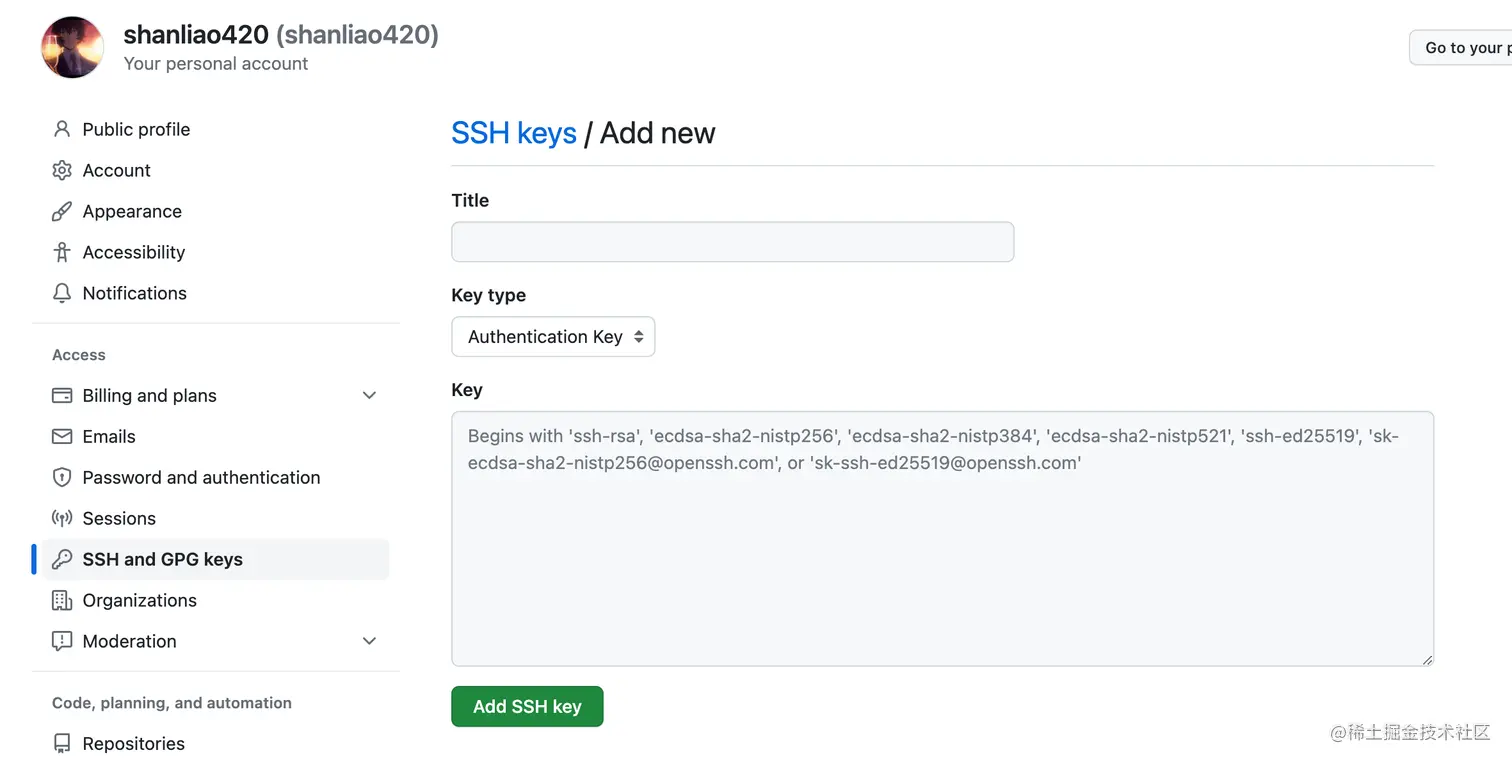Click the Emails envelope icon
The image size is (1512, 764).
pyautogui.click(x=62, y=436)
